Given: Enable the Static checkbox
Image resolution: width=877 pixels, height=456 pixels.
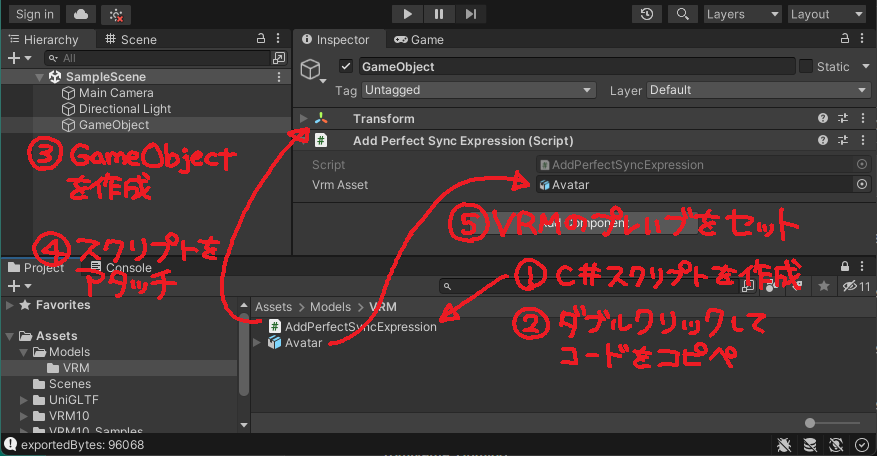Looking at the screenshot, I should click(x=806, y=67).
